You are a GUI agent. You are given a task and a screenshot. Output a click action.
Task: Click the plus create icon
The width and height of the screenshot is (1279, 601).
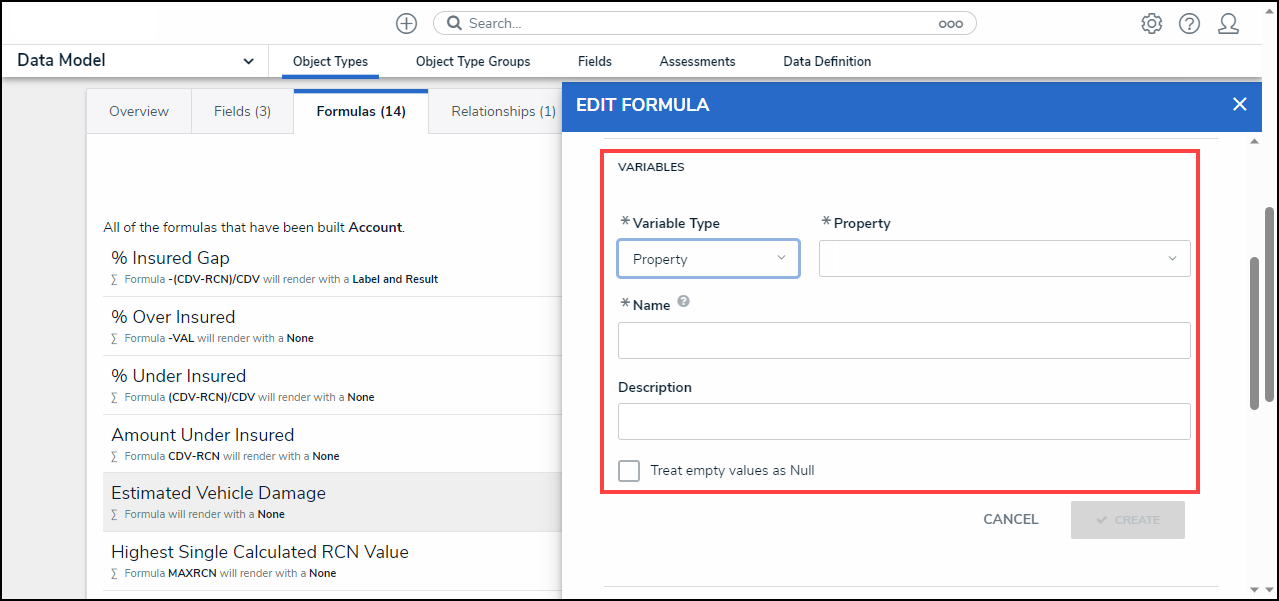point(406,23)
